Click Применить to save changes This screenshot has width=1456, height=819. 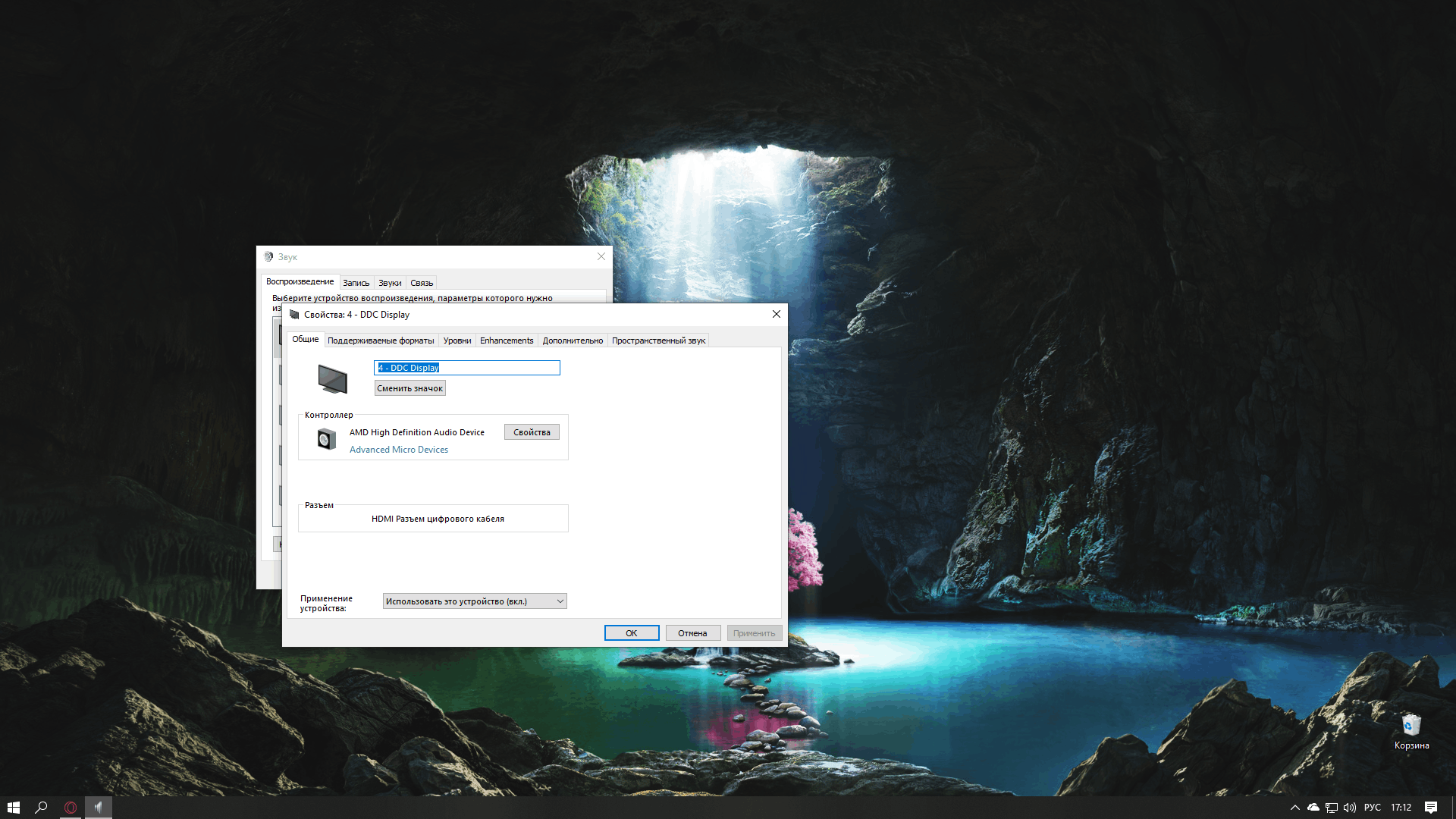753,633
